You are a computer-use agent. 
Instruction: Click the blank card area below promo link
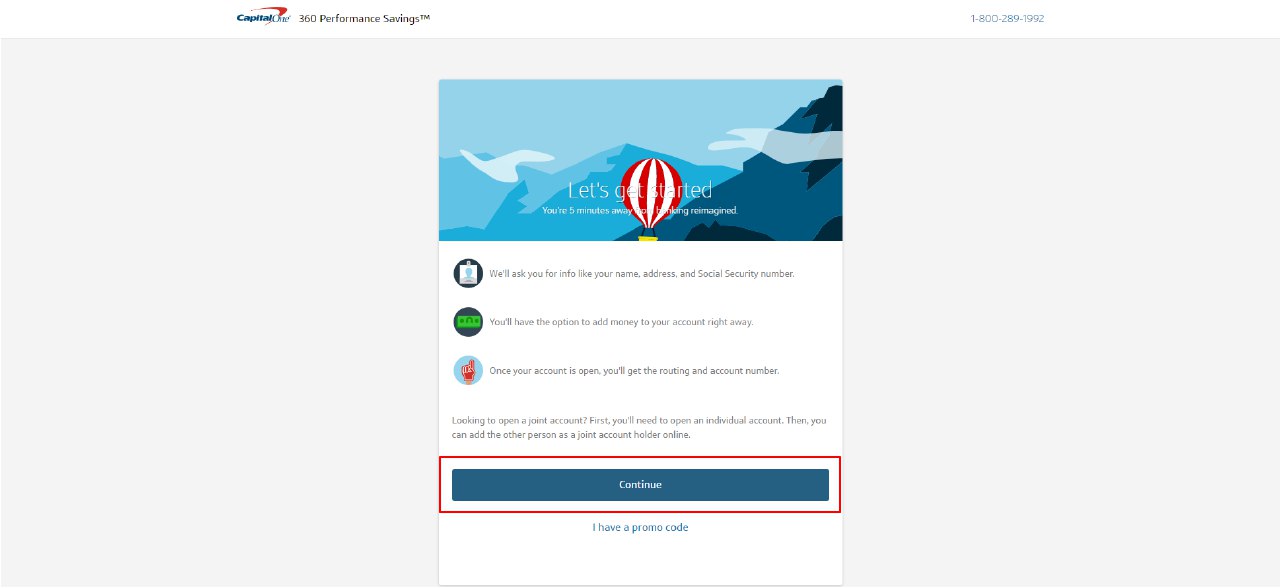(640, 562)
